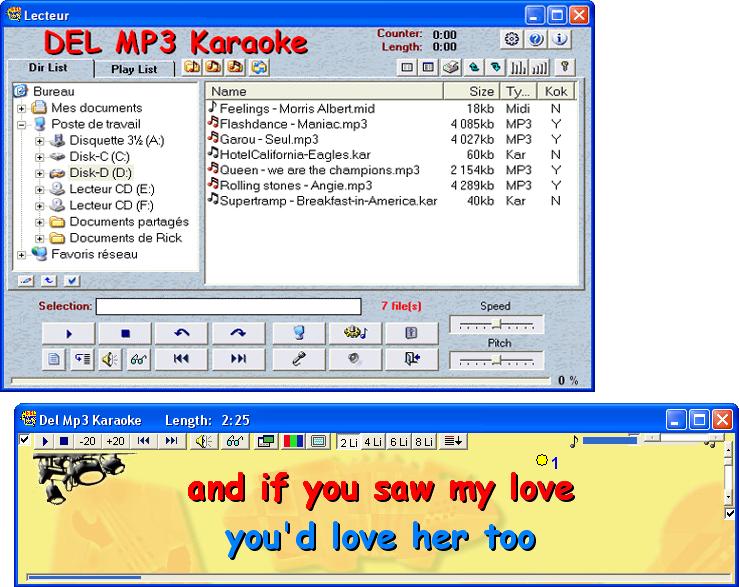
Task: Click the print icon in file toolbar
Action: tap(451, 67)
